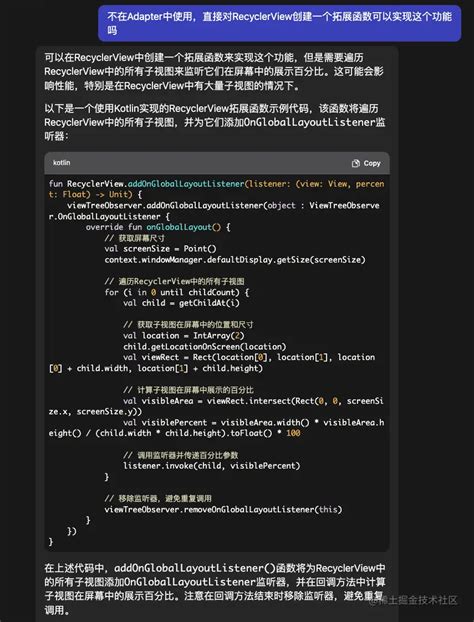Click the 遍历RecyclerView中的所有子视图 comment
This screenshot has height=622, width=474.
coord(175,281)
